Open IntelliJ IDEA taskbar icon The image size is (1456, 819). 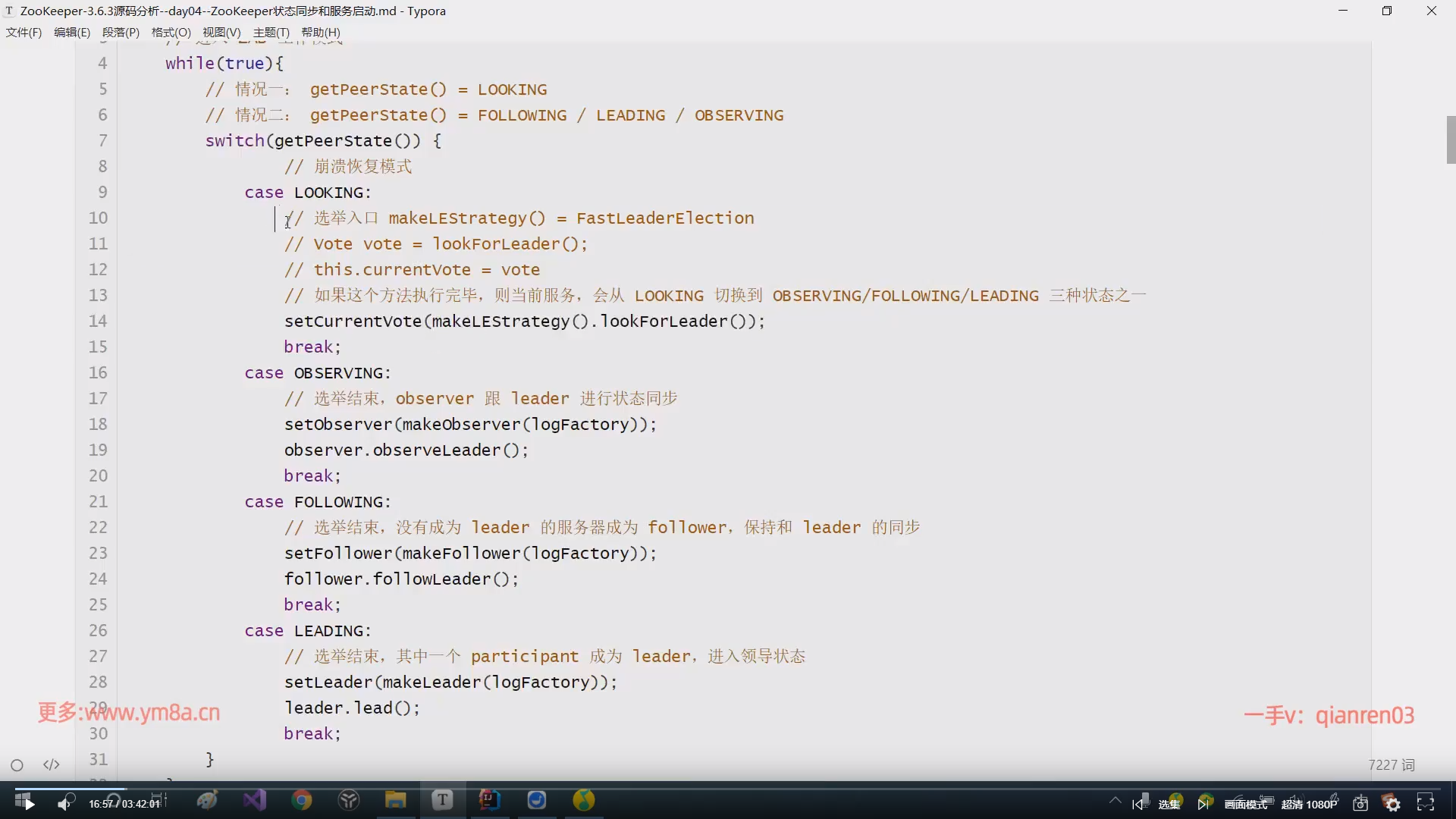tap(489, 800)
